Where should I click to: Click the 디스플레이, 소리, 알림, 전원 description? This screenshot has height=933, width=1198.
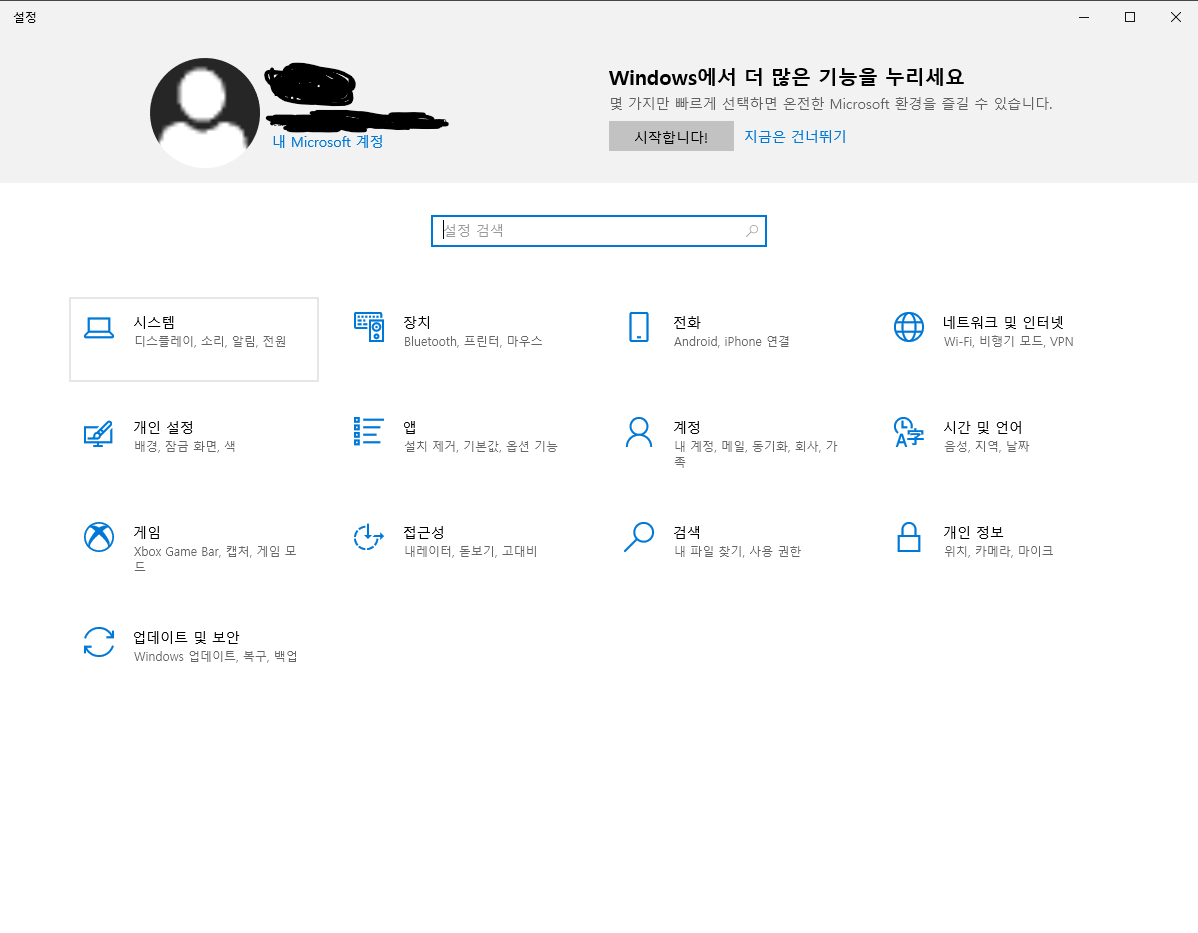[x=210, y=342]
